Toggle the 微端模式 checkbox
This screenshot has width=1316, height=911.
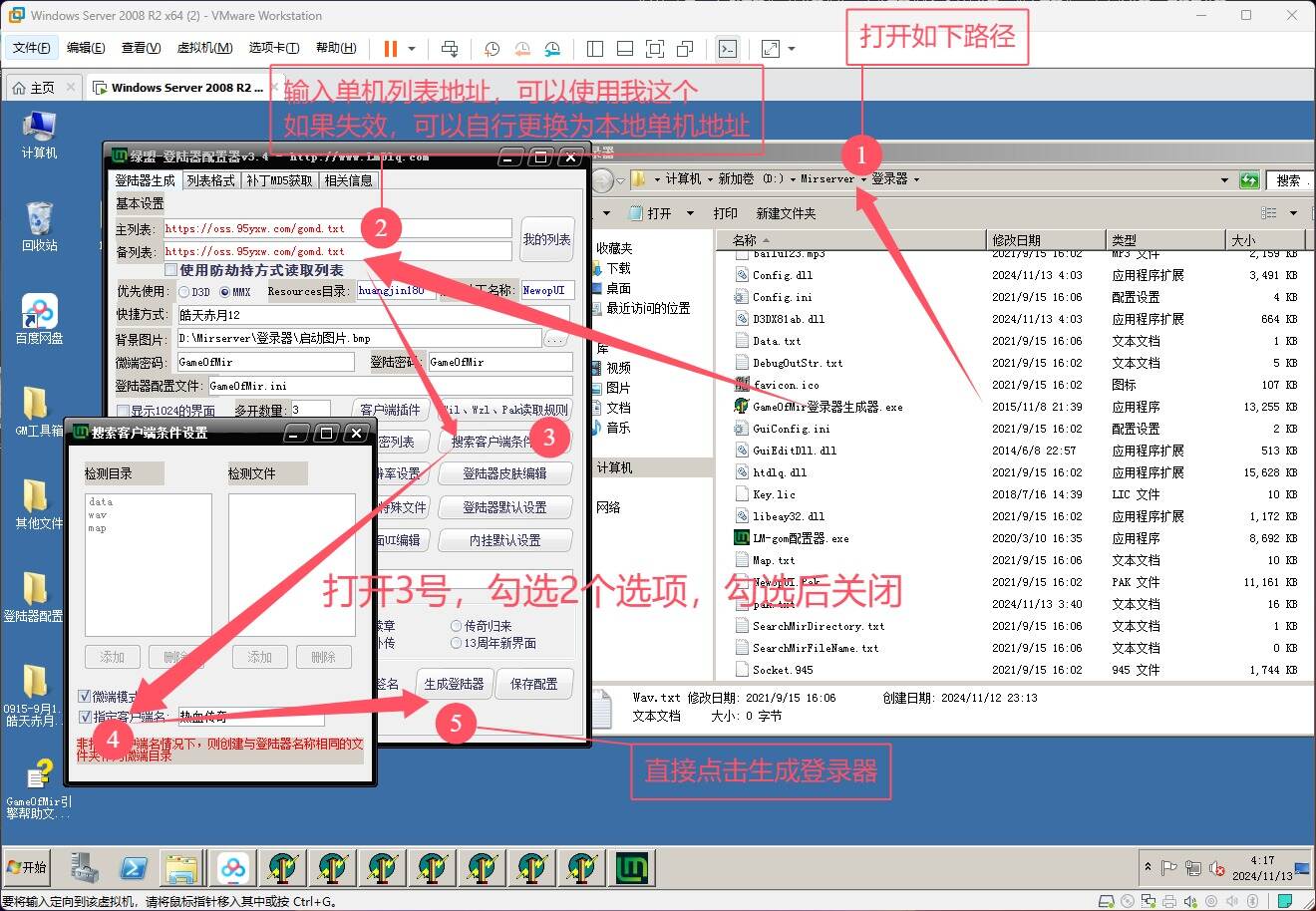pyautogui.click(x=85, y=696)
